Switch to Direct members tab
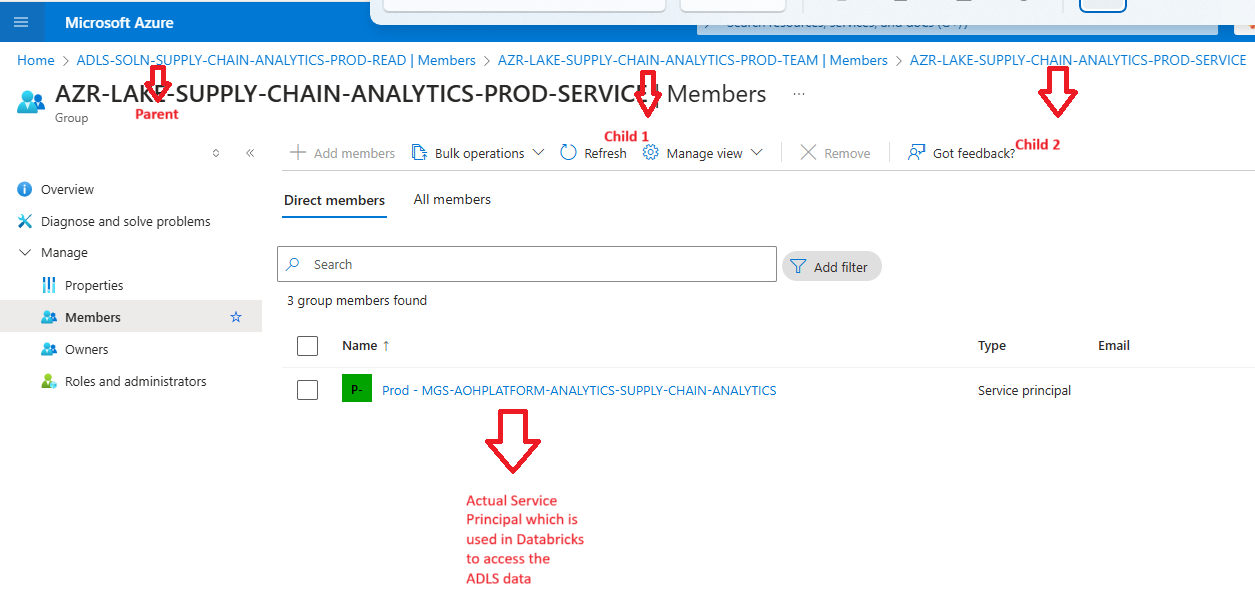 coord(334,200)
